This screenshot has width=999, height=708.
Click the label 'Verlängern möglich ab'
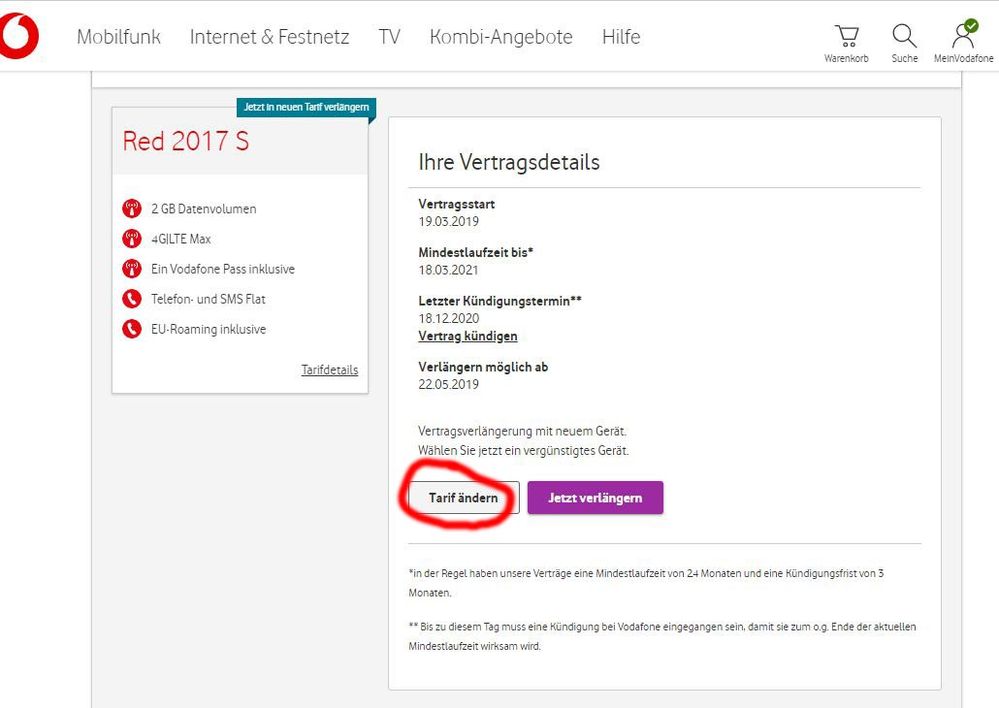coord(483,367)
